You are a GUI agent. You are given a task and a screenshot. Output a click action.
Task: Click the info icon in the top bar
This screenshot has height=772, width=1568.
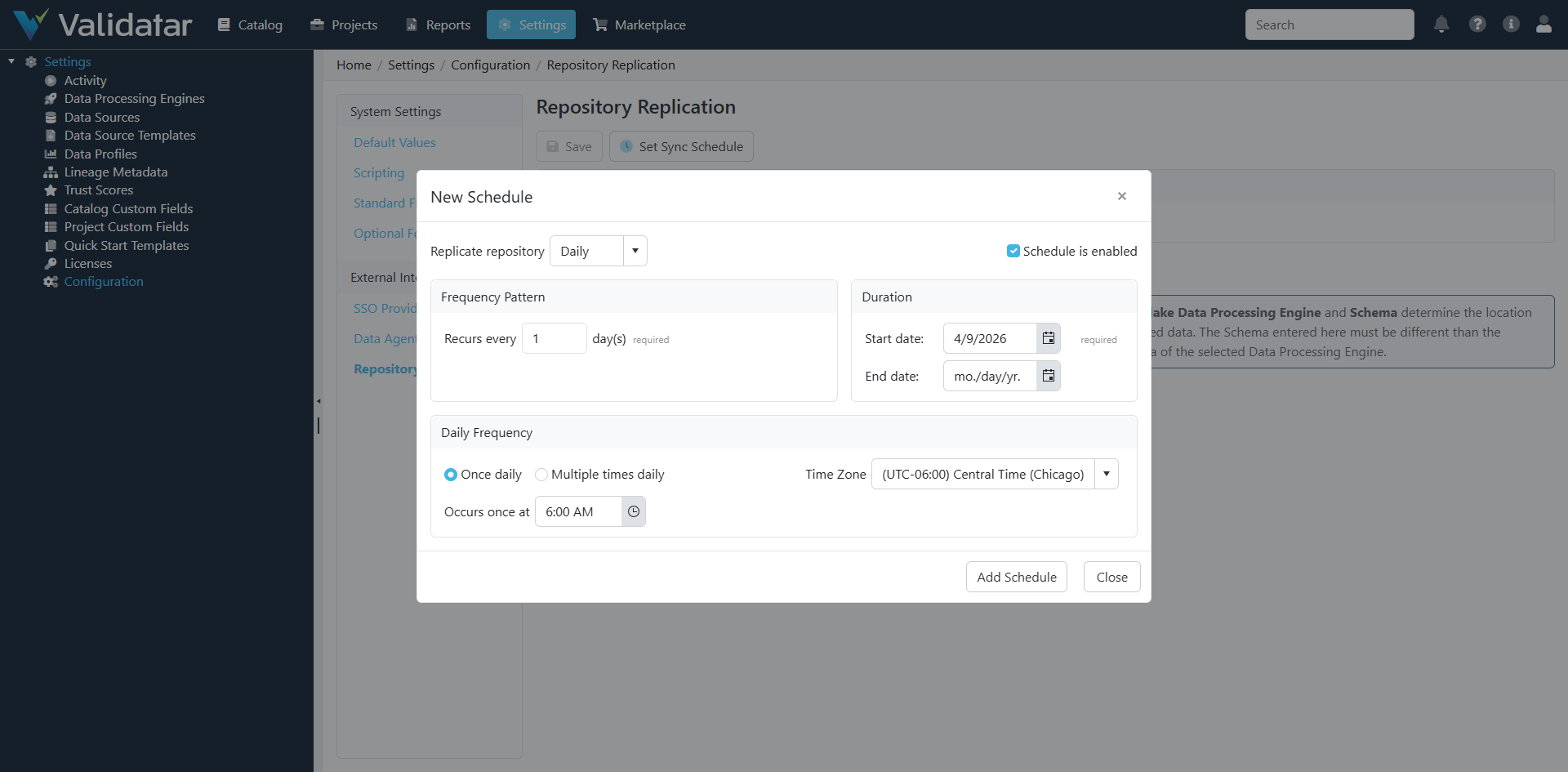pyautogui.click(x=1511, y=25)
